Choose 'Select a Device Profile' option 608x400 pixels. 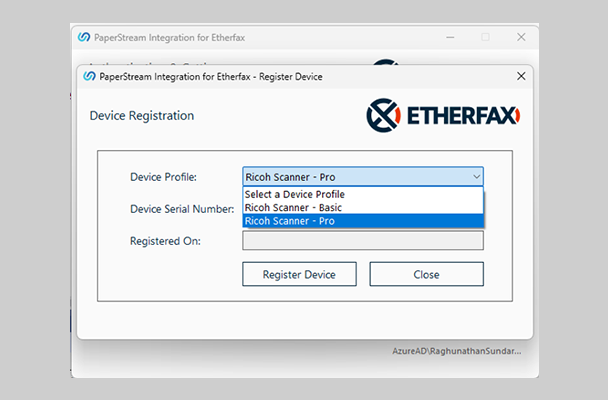pyautogui.click(x=363, y=194)
